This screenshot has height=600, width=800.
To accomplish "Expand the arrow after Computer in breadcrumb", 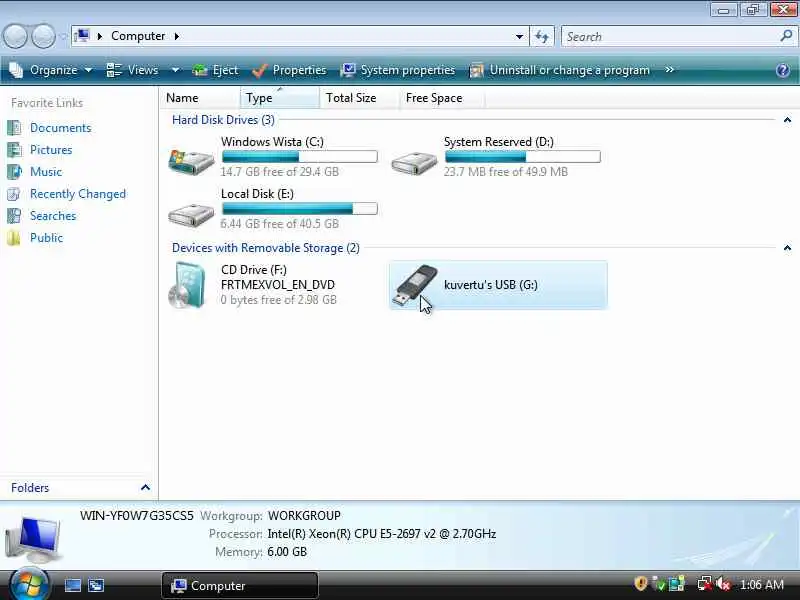I will [x=177, y=36].
